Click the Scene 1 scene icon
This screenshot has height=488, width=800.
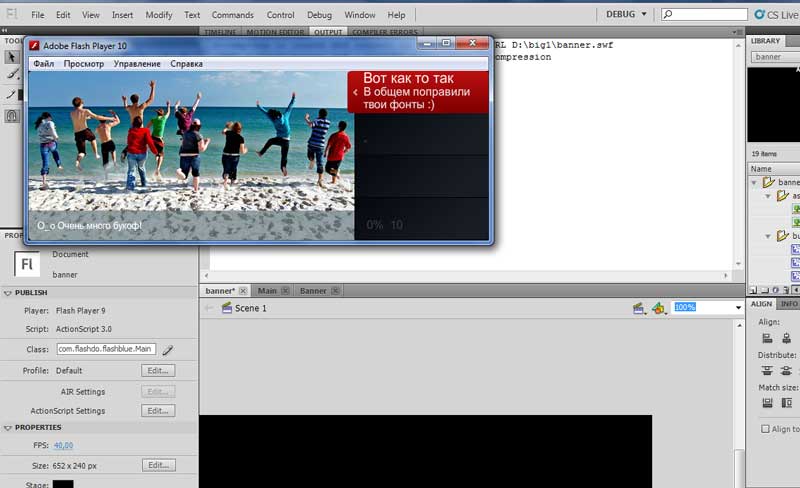tap(227, 308)
